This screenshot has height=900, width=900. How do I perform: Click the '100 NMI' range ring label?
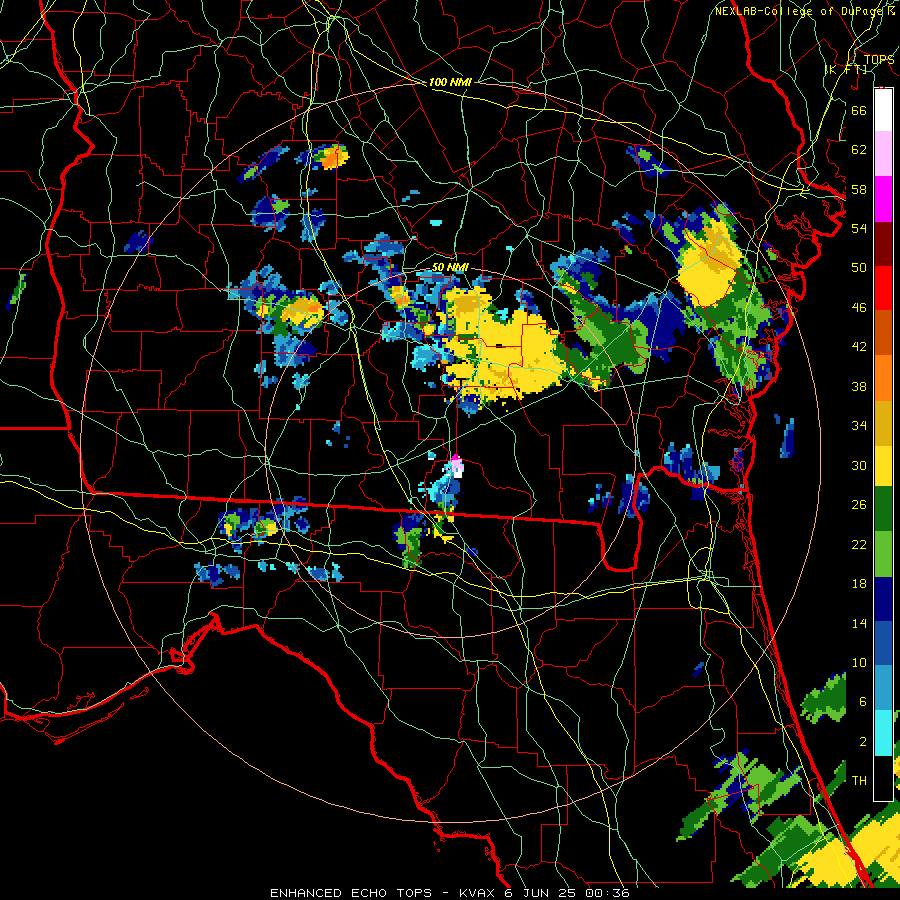click(450, 82)
